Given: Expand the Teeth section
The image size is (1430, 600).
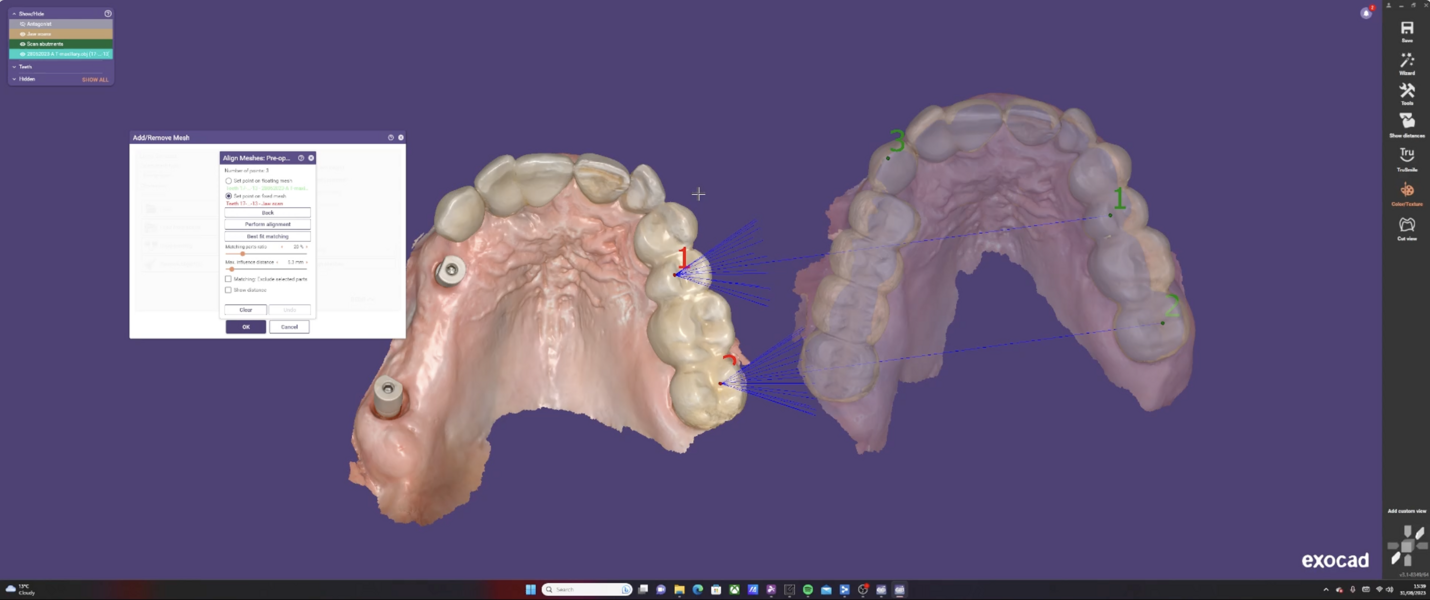Looking at the screenshot, I should click(14, 67).
